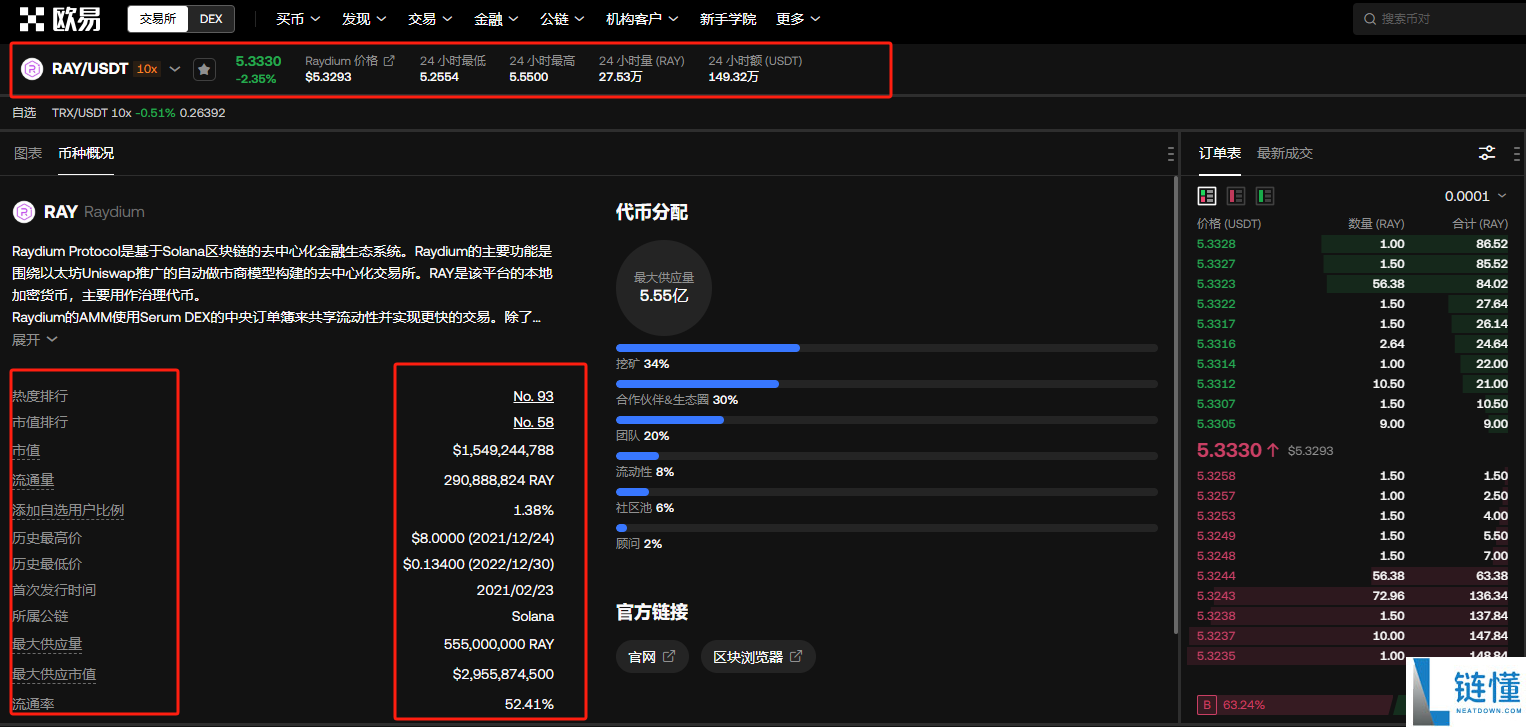
Task: Click the 最大供应量 5.55亿 circle
Action: 664,288
